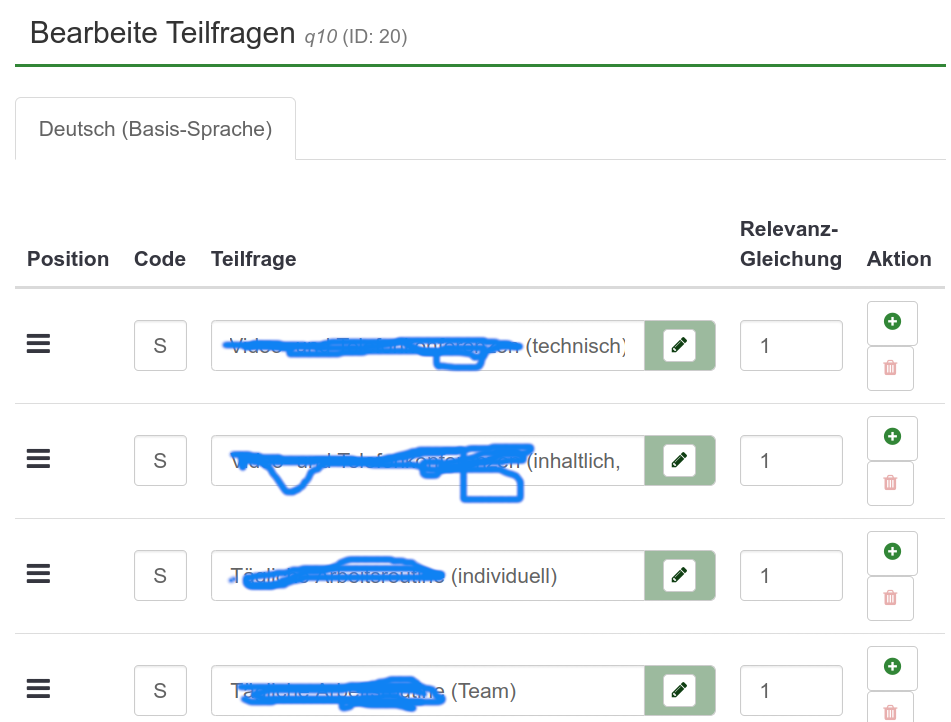Open the editor for the (inhaltlich) subquestion
The width and height of the screenshot is (951, 722).
click(x=679, y=460)
